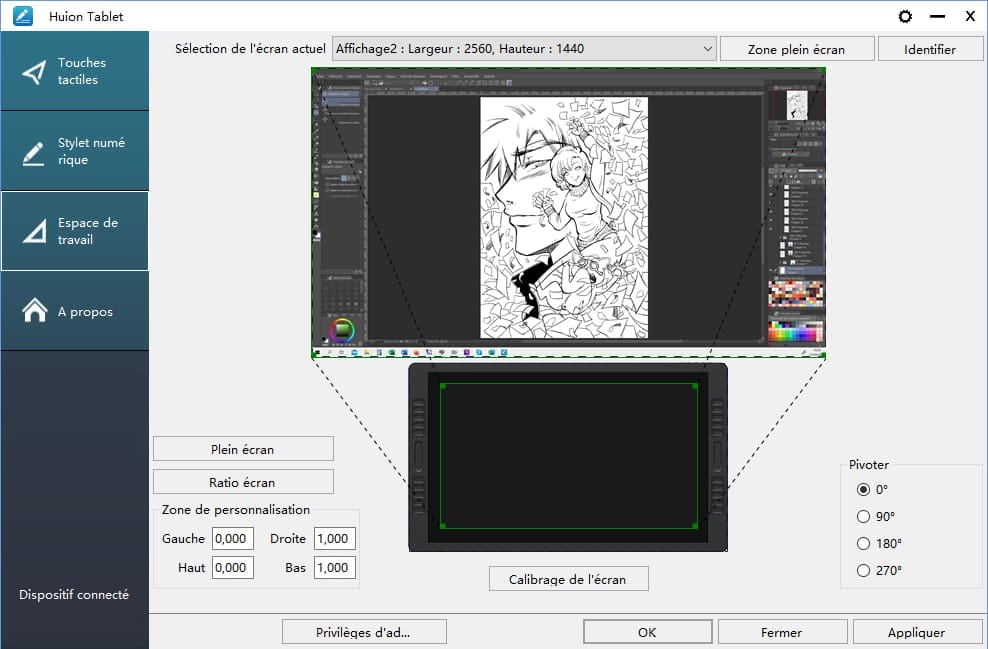Select the 0° rotation option

pyautogui.click(x=863, y=490)
